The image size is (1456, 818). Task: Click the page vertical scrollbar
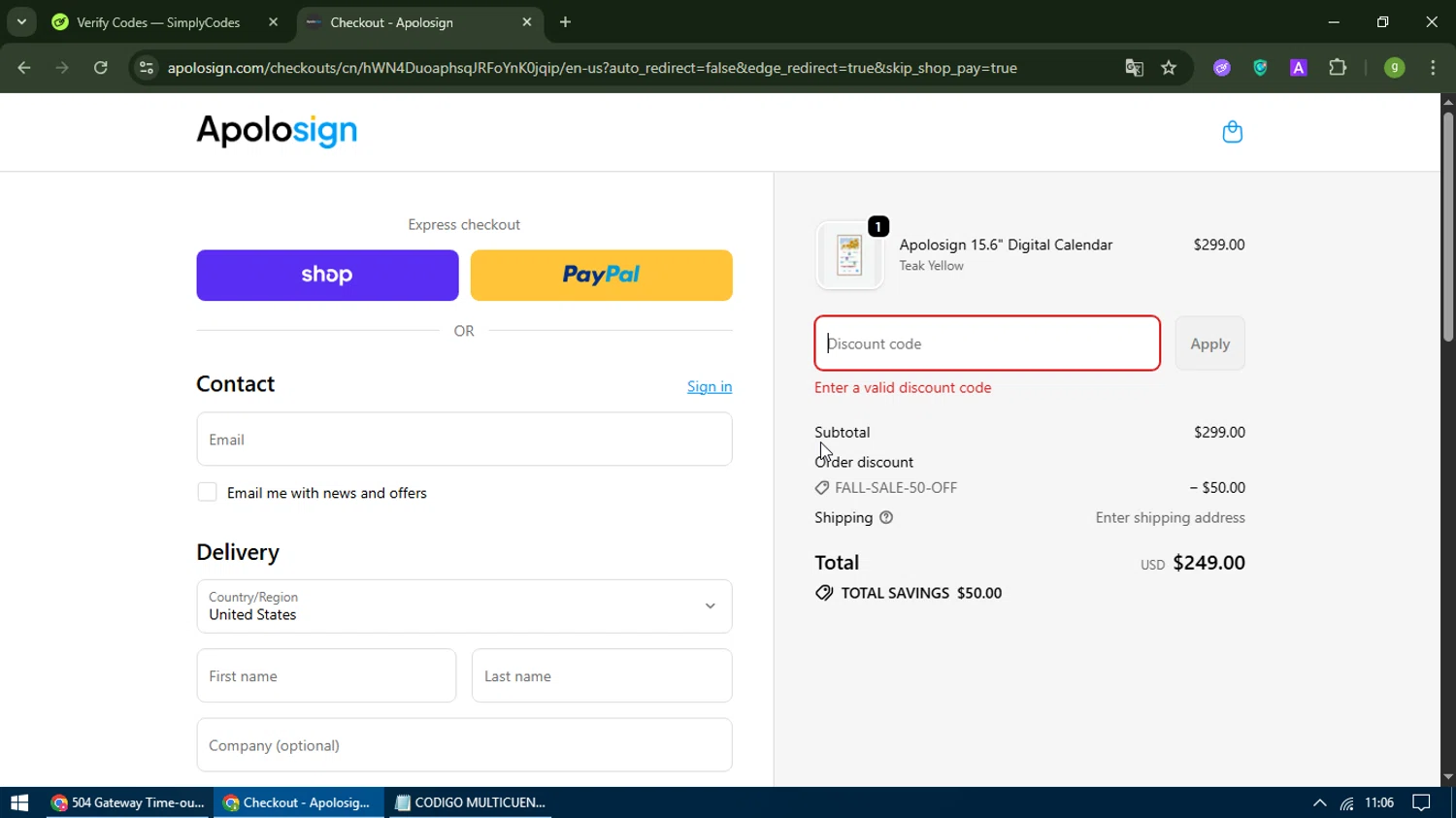1448,227
